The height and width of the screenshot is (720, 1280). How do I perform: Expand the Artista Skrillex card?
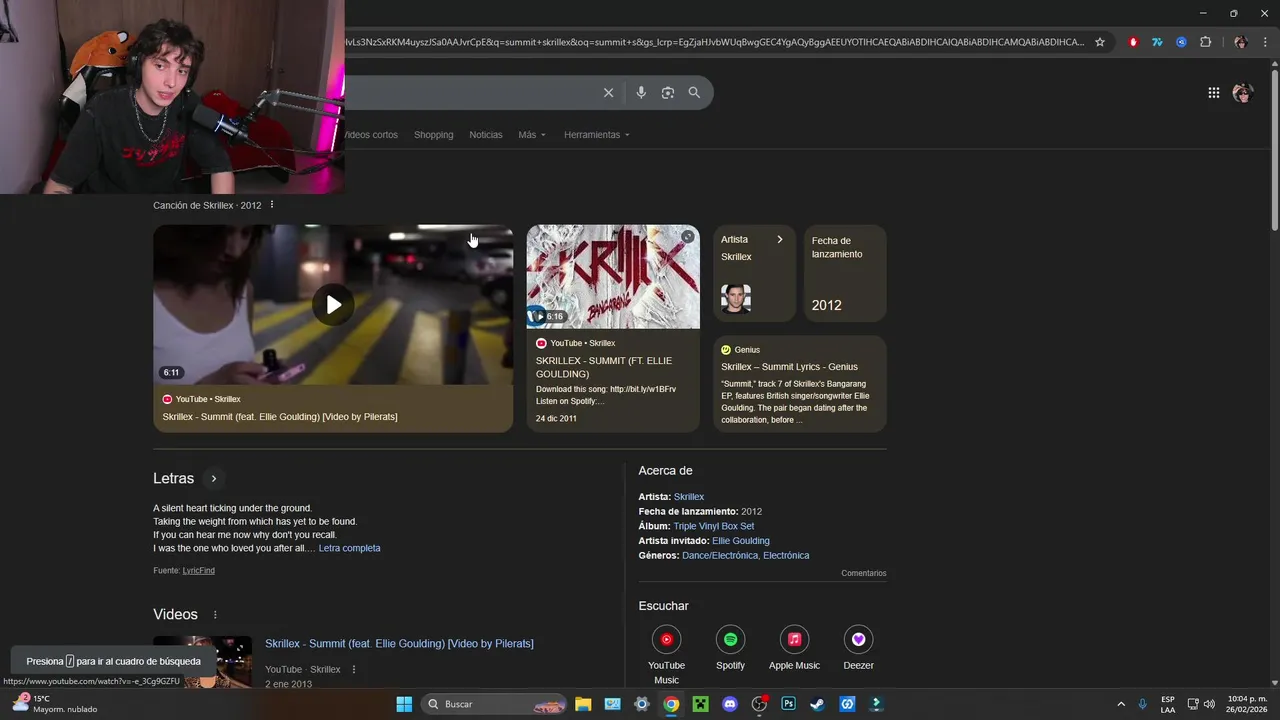pyautogui.click(x=754, y=273)
